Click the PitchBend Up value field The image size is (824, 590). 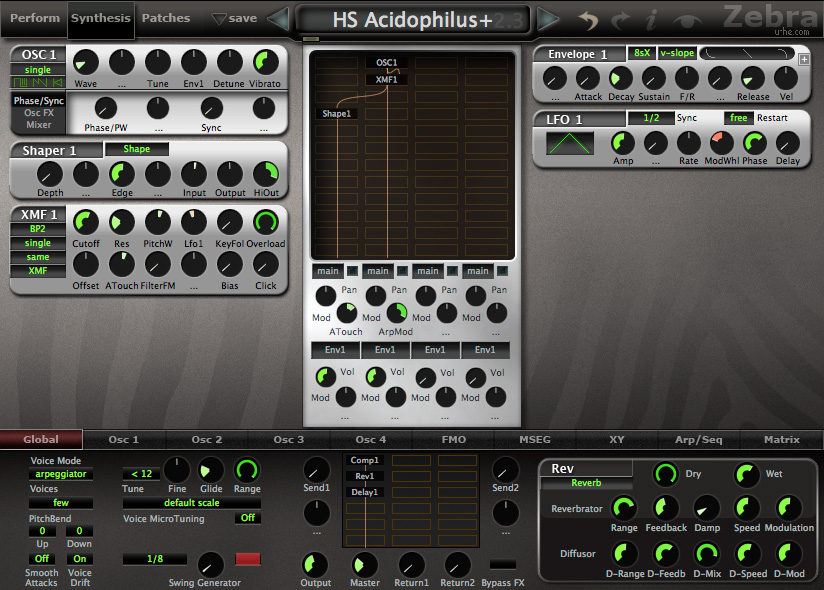click(x=42, y=531)
